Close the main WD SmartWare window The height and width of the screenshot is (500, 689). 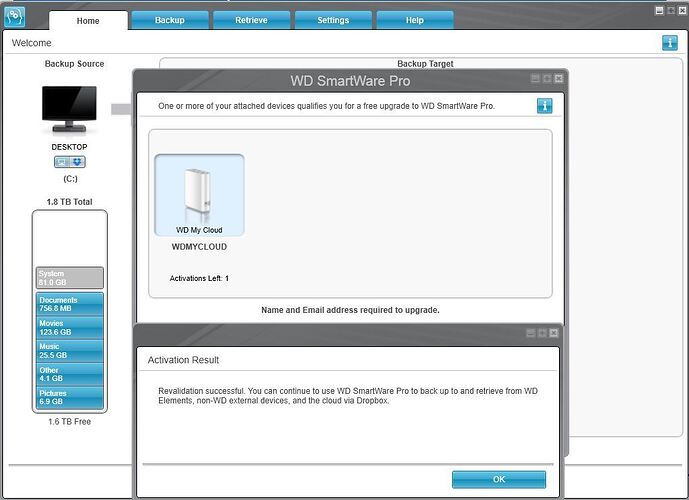click(682, 11)
